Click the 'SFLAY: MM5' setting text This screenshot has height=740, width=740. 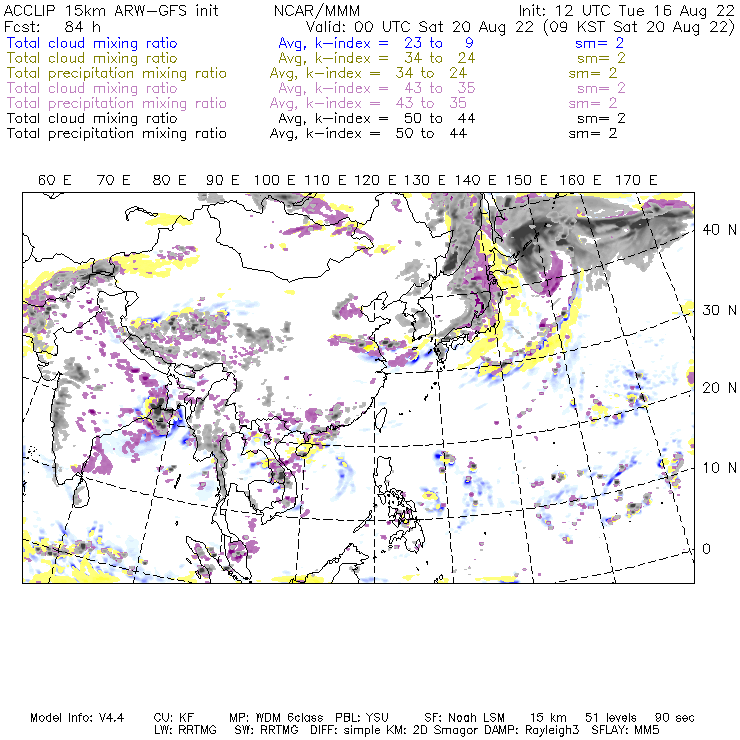point(625,730)
